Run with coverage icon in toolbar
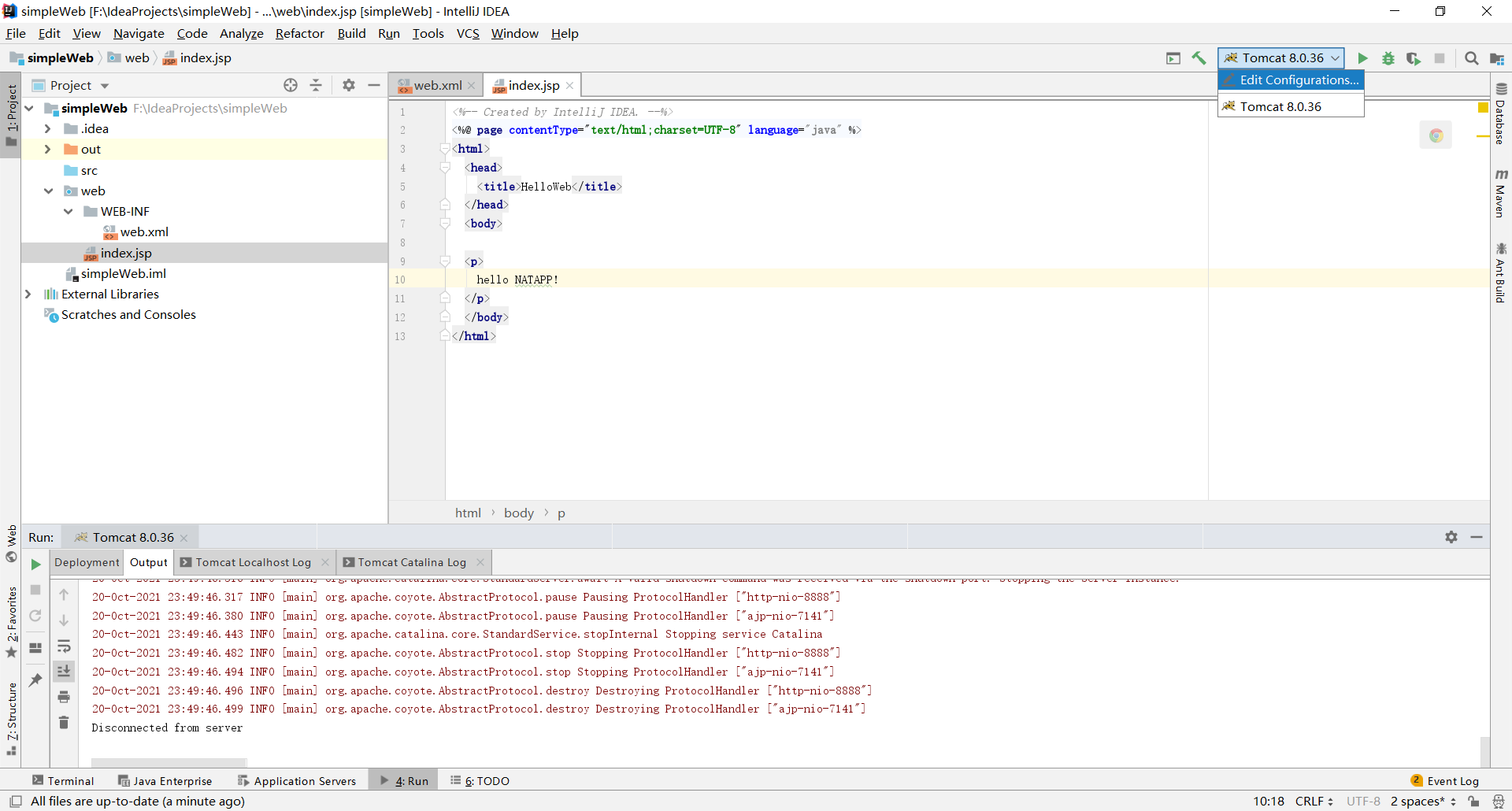1512x811 pixels. click(1414, 58)
